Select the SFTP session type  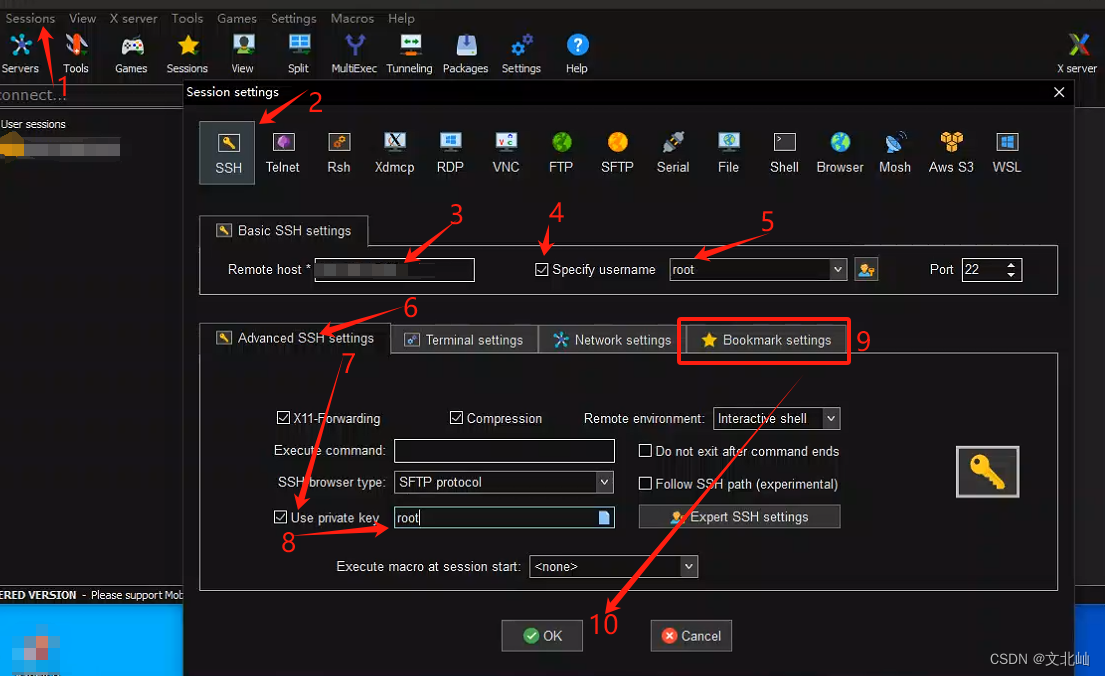pyautogui.click(x=617, y=153)
